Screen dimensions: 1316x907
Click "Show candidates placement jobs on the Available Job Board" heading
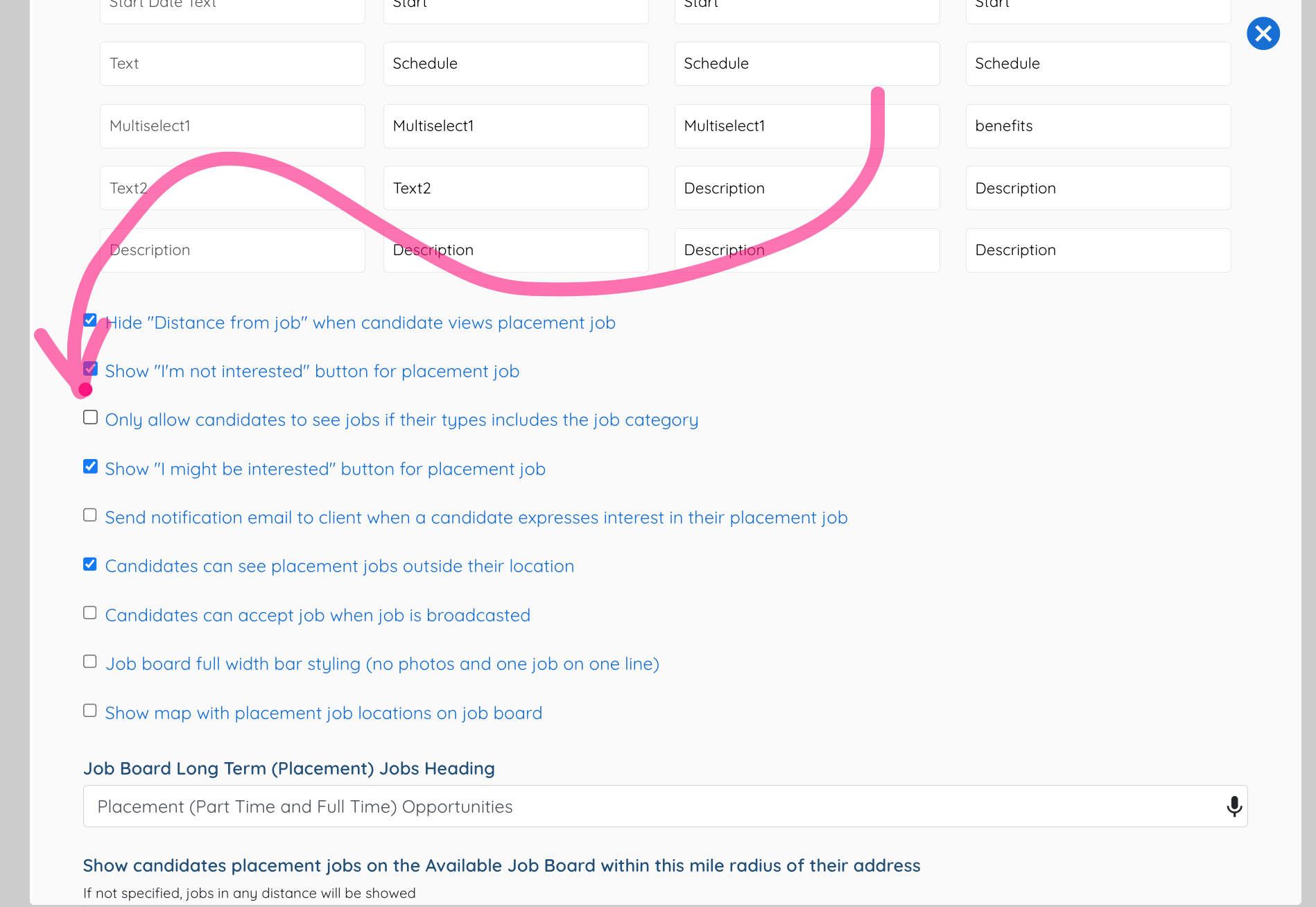click(x=501, y=866)
